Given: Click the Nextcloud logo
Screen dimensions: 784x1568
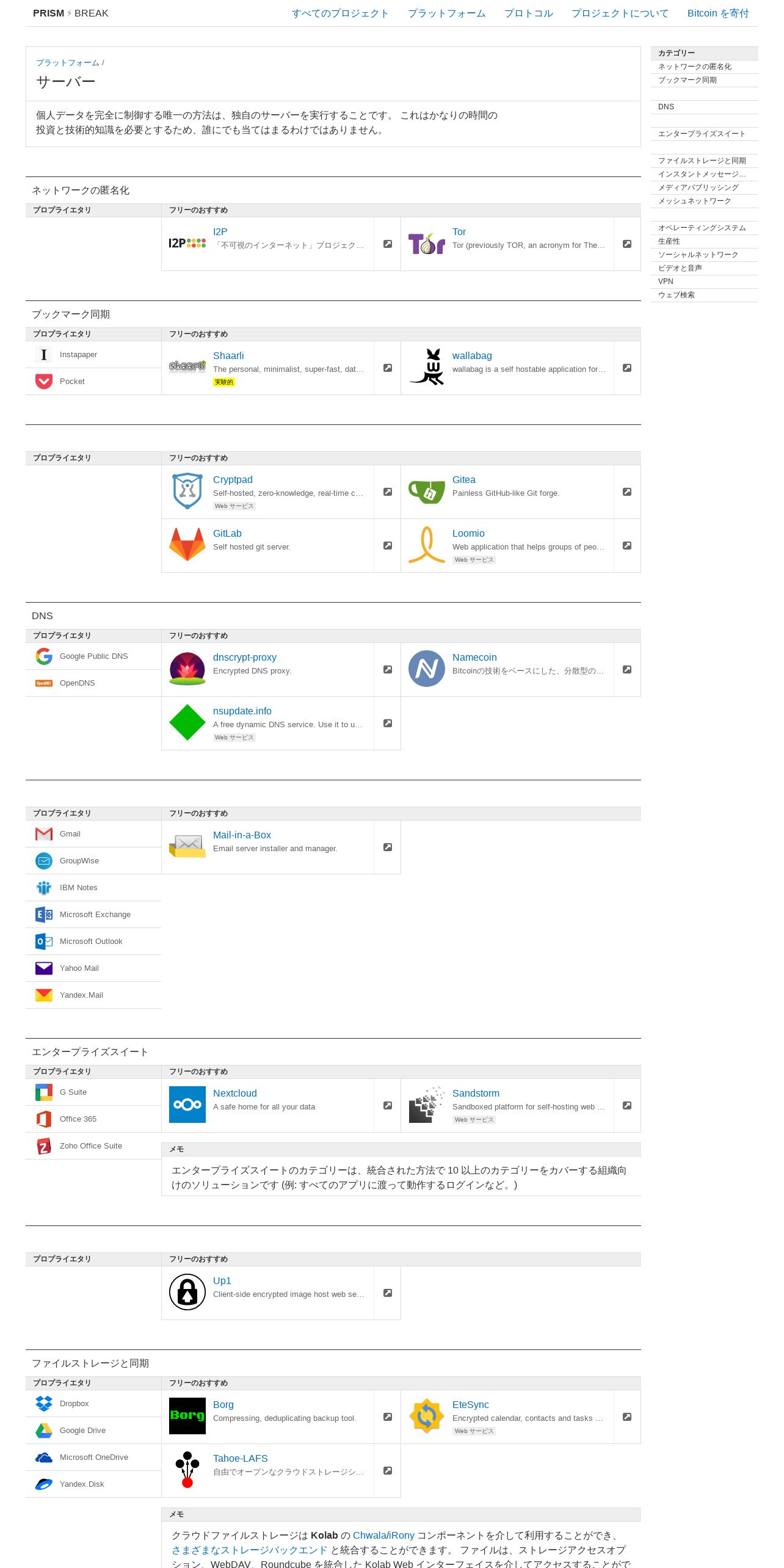Looking at the screenshot, I should (x=187, y=1105).
